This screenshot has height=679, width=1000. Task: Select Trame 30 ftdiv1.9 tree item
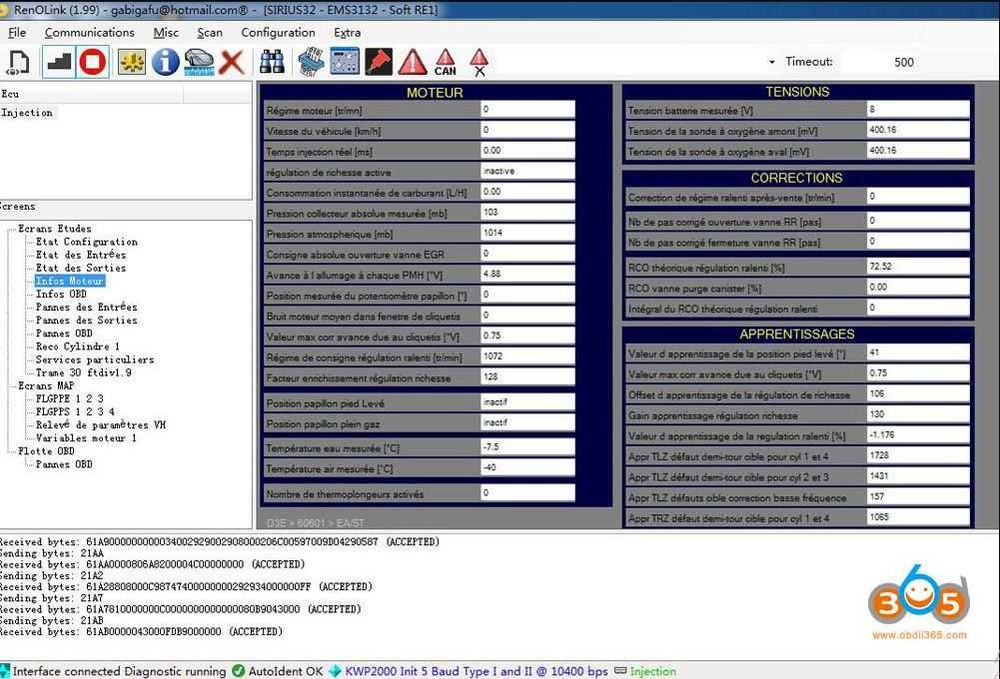point(84,372)
